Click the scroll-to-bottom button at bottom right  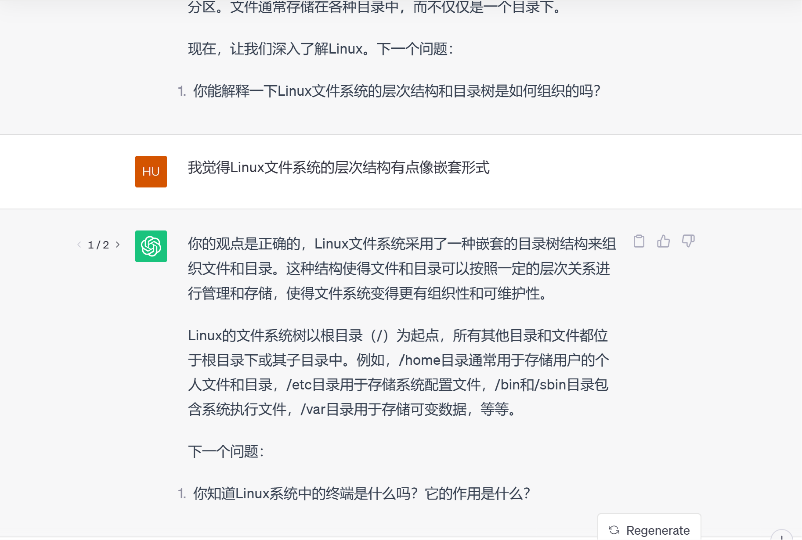781,536
